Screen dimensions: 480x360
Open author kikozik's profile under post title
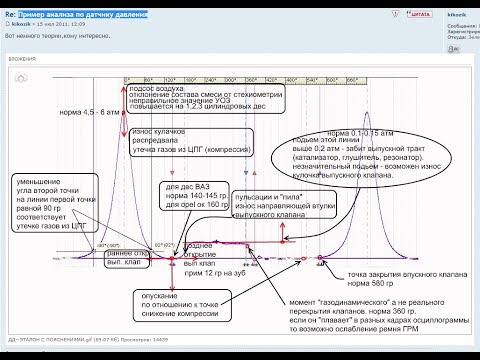tap(21, 24)
